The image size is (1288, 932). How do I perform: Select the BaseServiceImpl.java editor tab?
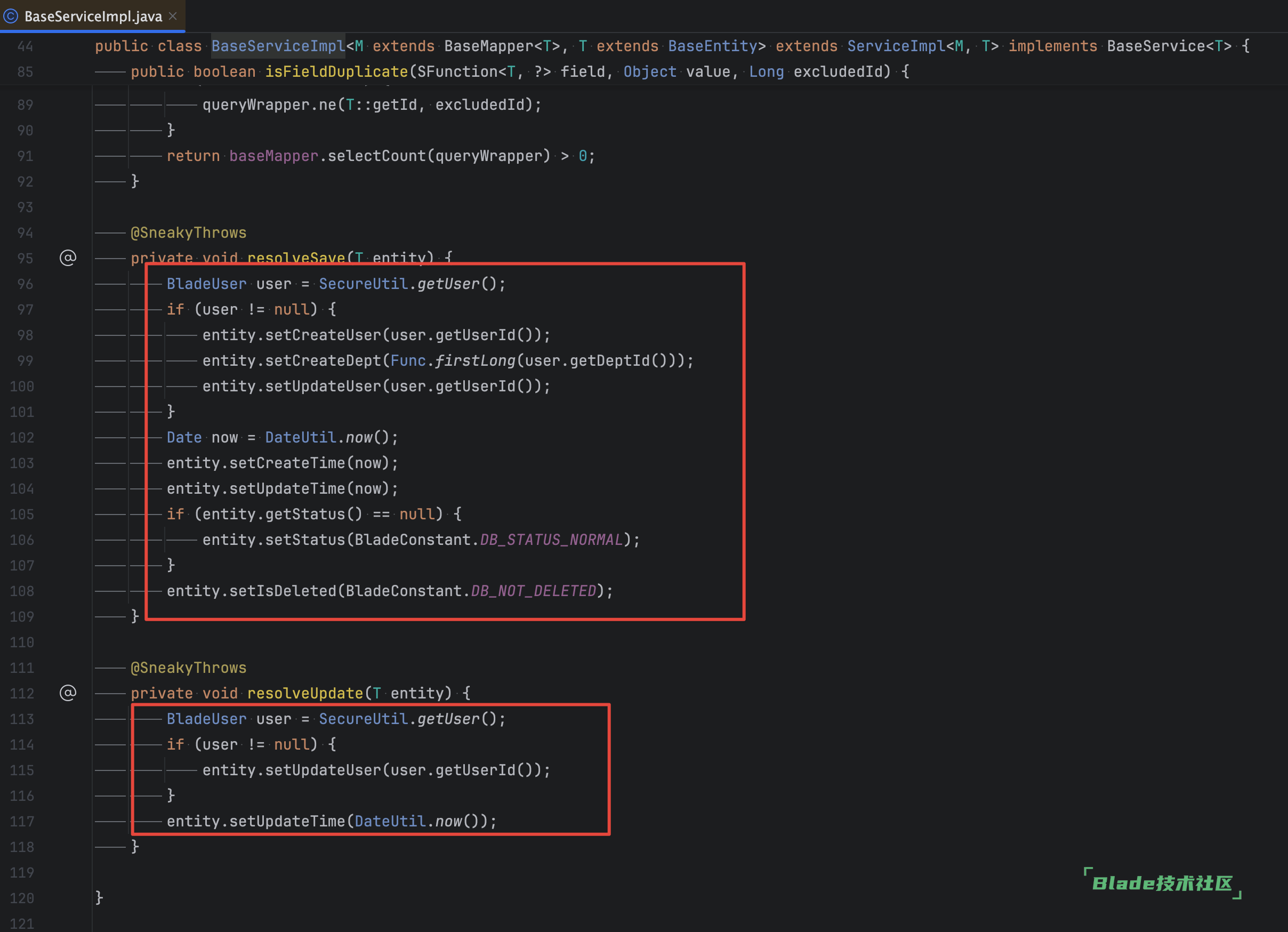93,16
